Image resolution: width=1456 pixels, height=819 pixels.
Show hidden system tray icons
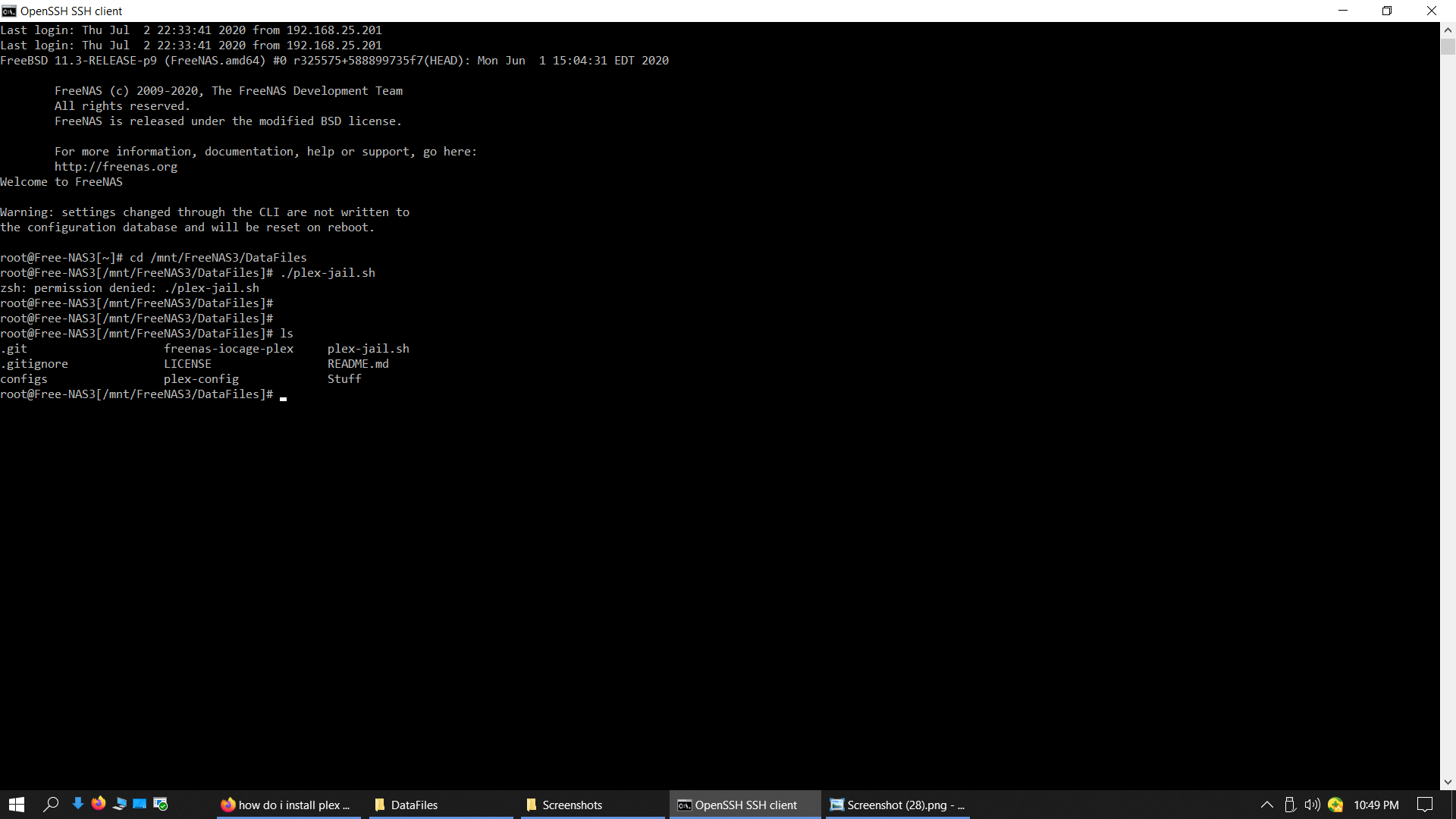point(1266,805)
